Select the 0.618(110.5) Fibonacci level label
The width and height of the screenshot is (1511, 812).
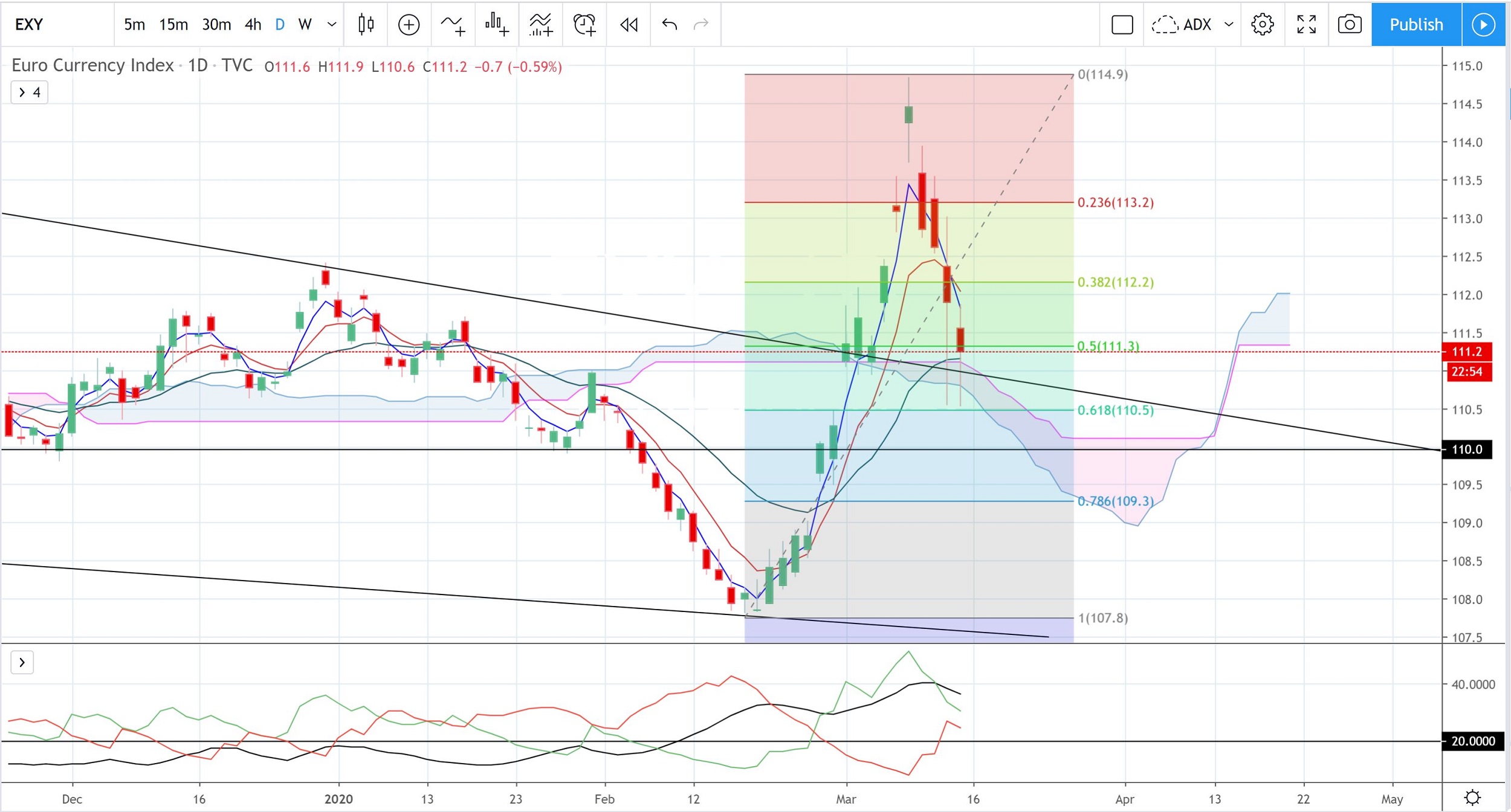click(x=1116, y=410)
